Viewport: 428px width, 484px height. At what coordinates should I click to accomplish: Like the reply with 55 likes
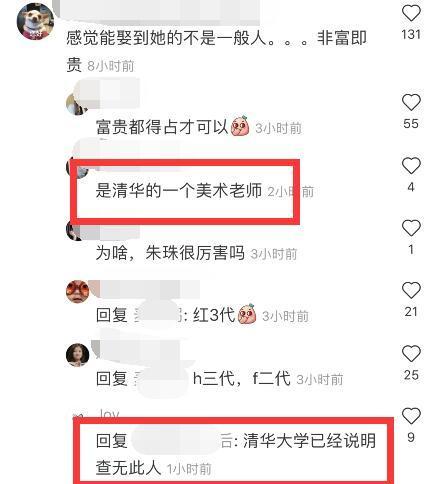(x=411, y=102)
